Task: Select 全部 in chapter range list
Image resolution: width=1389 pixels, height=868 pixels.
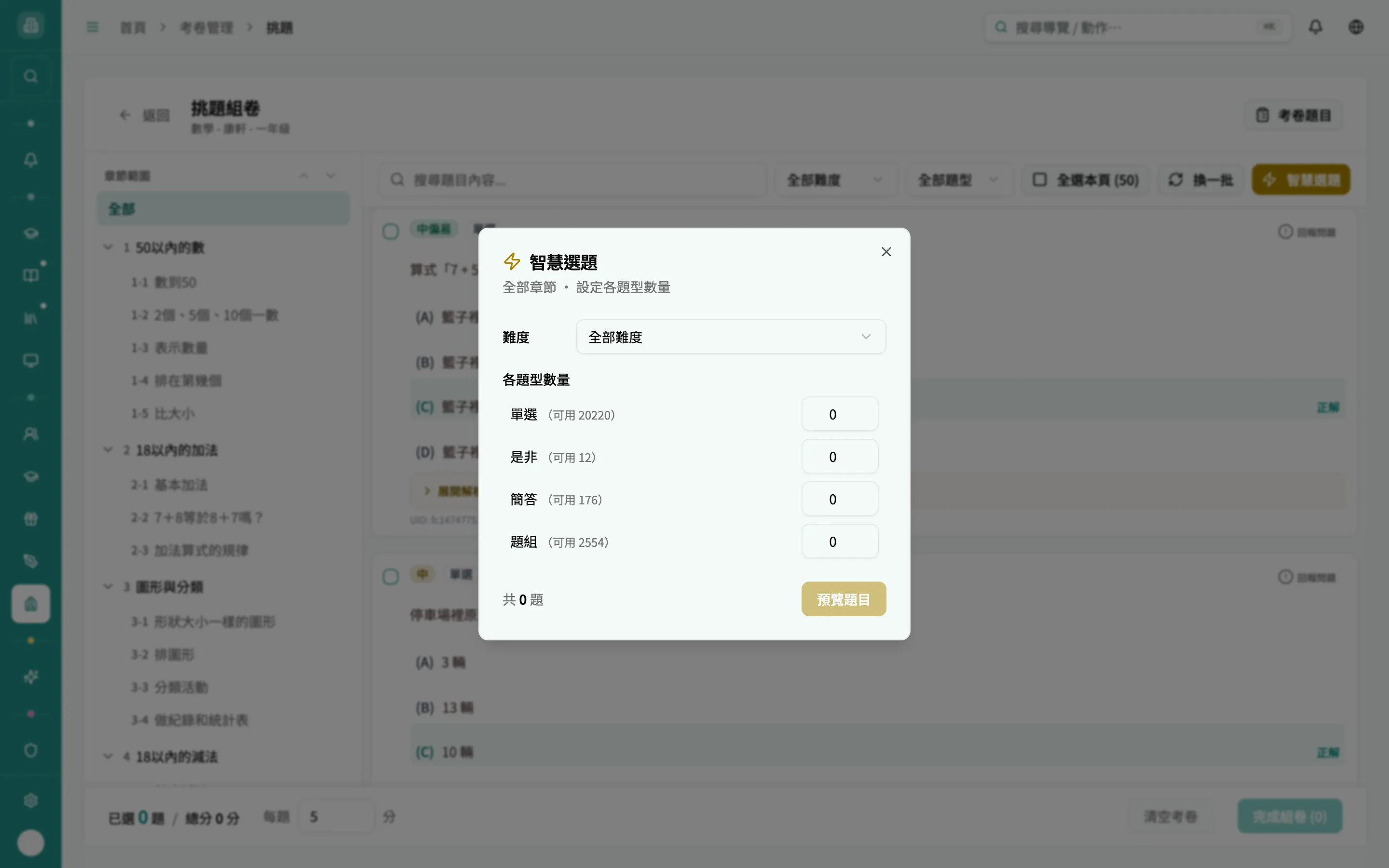Action: [223, 208]
